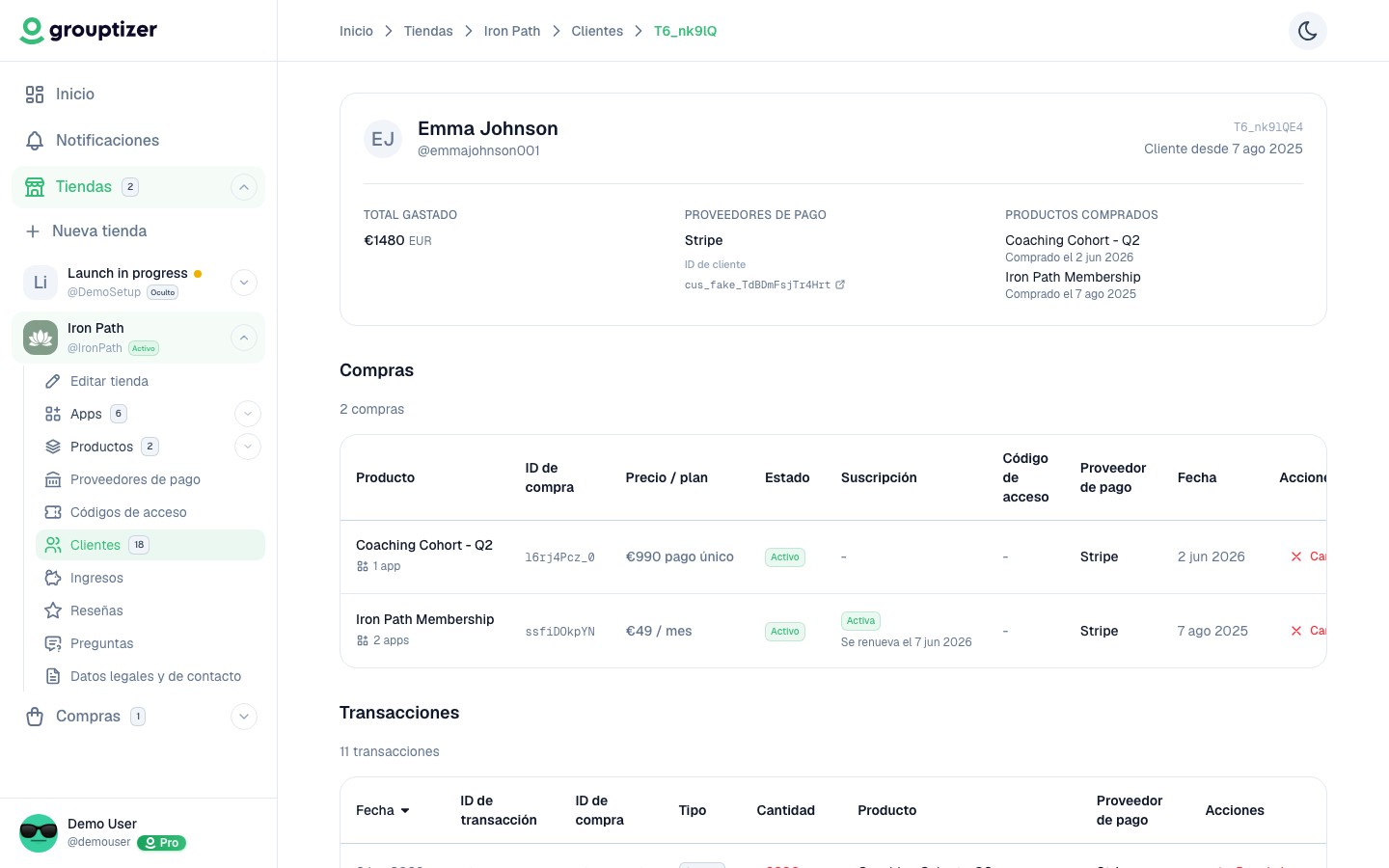The height and width of the screenshot is (868, 1389).
Task: Click the T6_nk9IQ breadcrumb
Action: click(685, 31)
